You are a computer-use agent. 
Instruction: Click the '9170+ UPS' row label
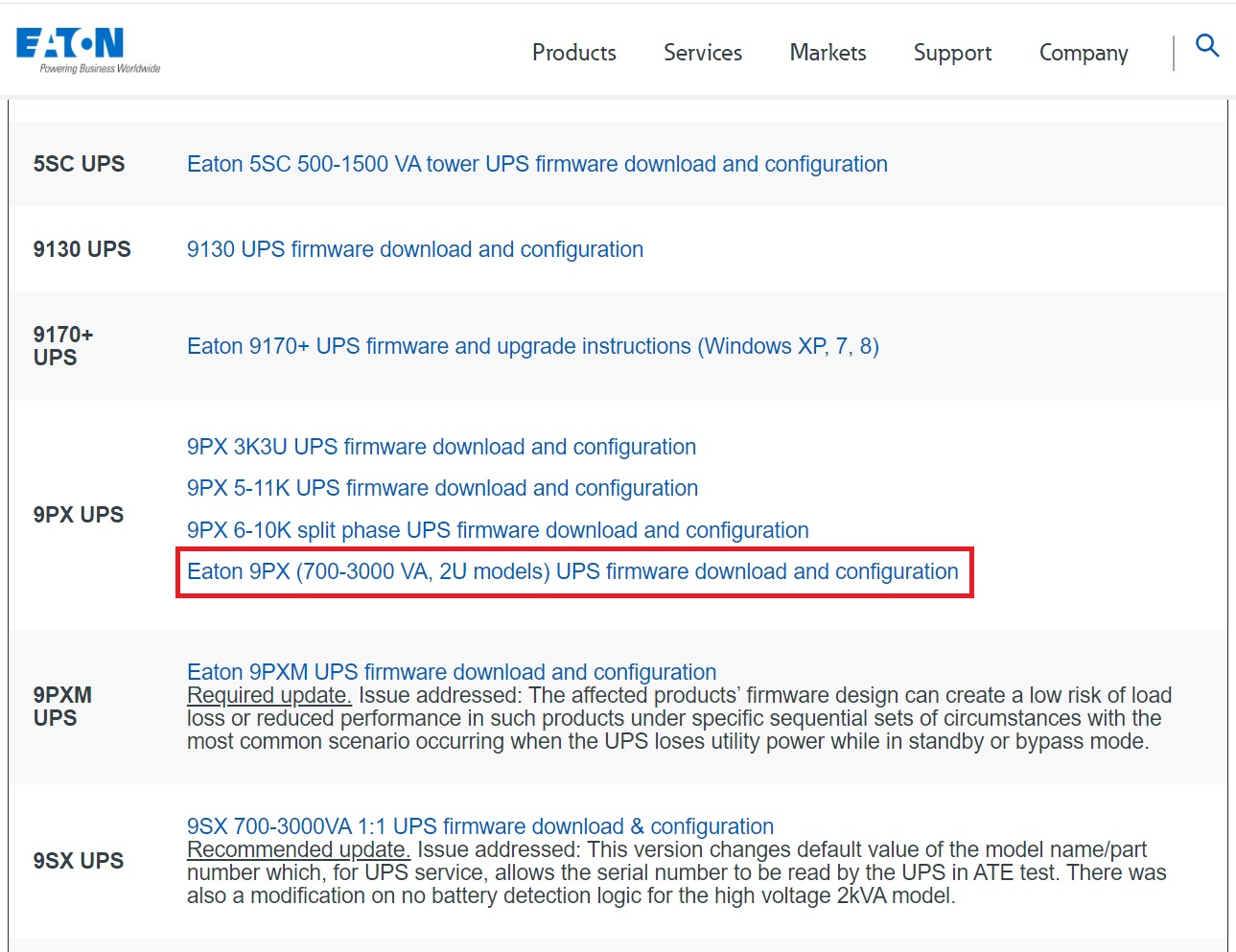tap(63, 346)
